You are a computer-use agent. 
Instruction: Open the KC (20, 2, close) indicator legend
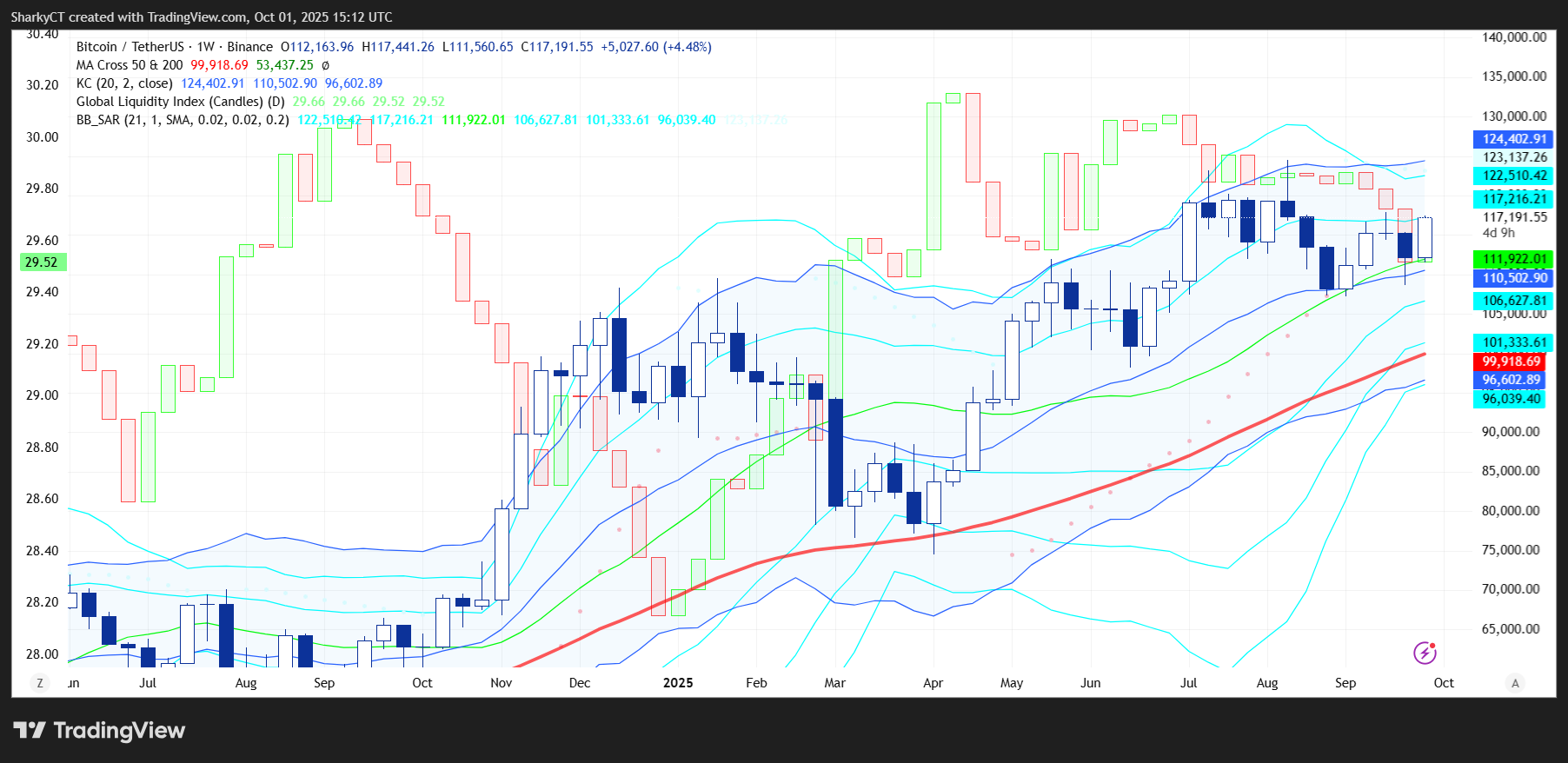point(124,83)
